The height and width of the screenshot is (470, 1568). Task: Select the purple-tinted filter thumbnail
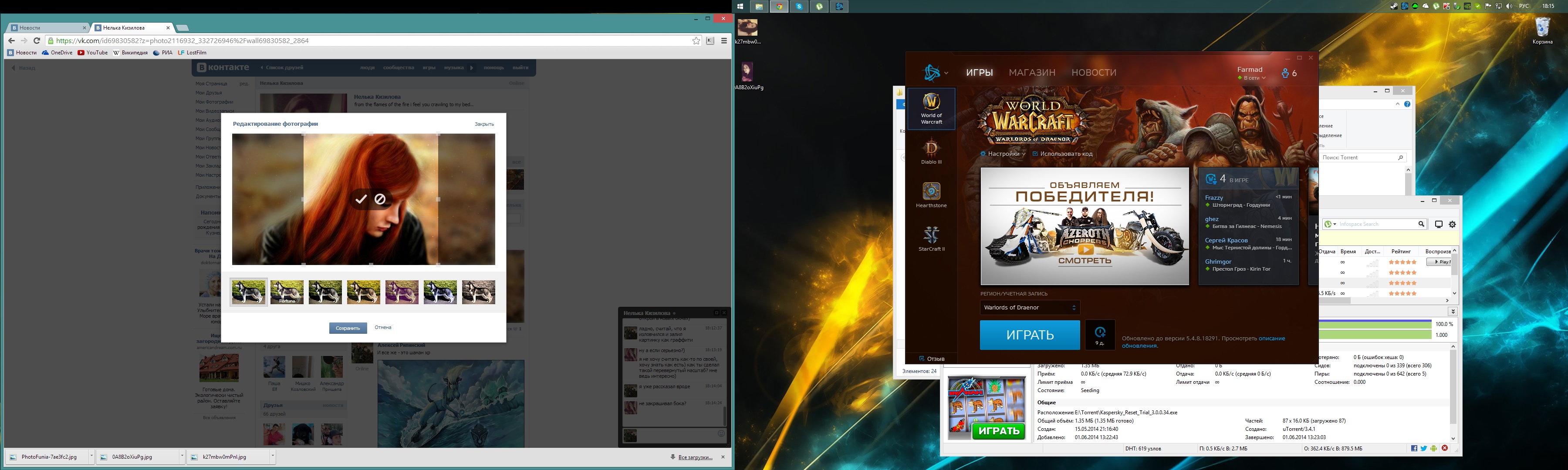tap(402, 292)
